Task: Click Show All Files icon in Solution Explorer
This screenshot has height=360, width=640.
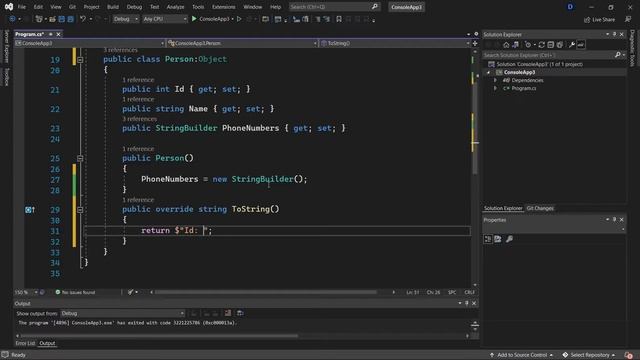Action: 560,45
